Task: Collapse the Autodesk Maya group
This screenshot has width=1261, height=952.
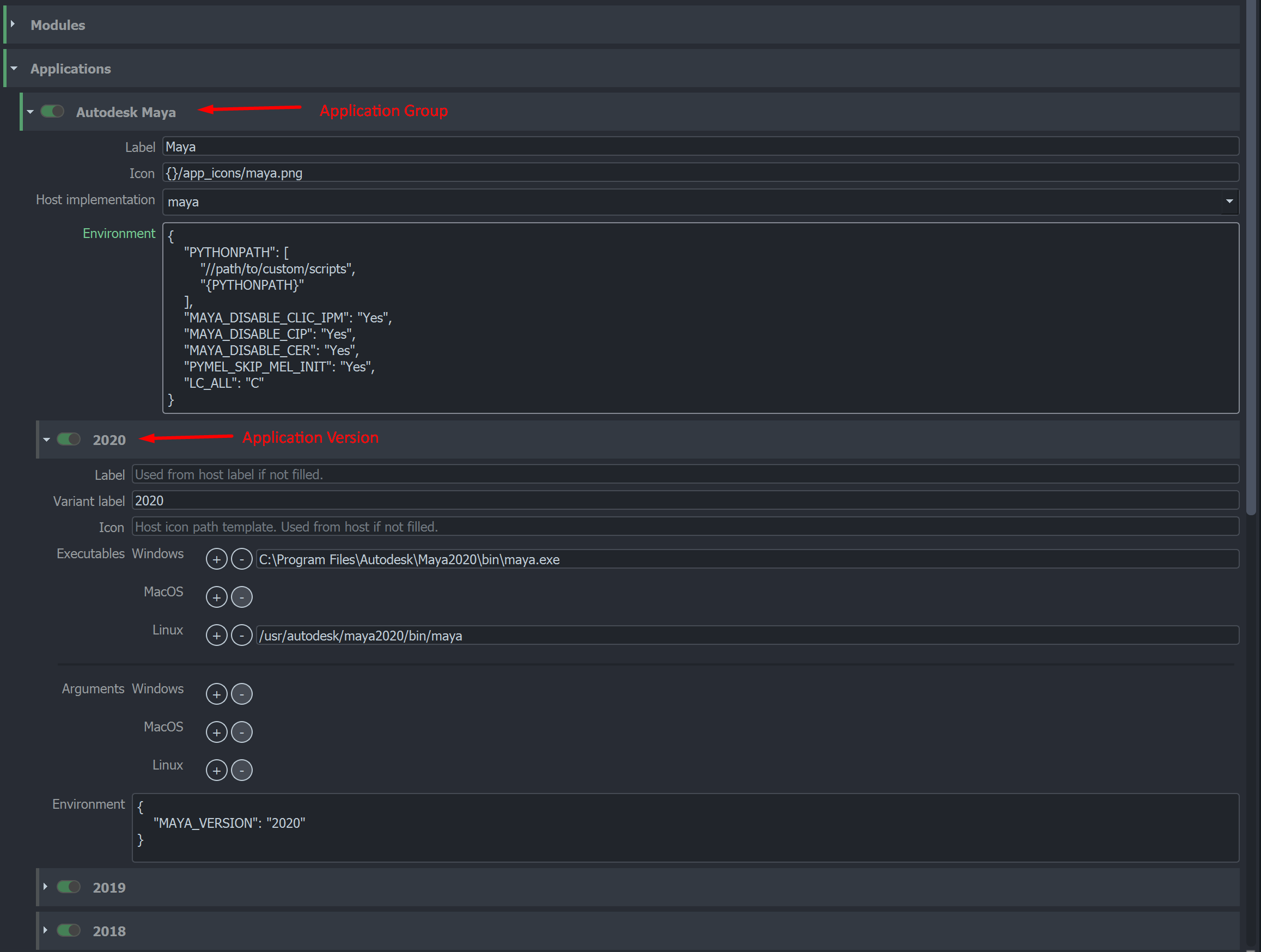Action: [29, 111]
